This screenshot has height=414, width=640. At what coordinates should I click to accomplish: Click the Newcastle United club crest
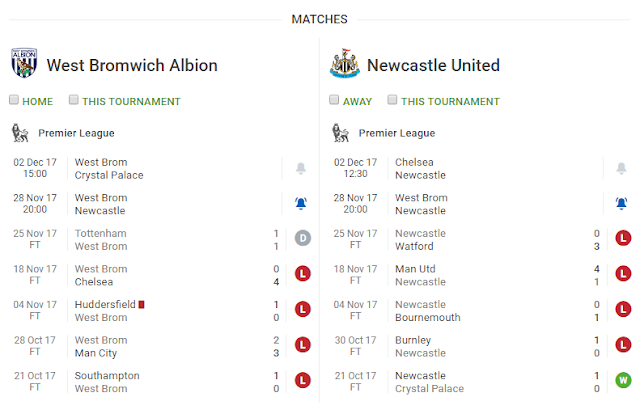343,64
